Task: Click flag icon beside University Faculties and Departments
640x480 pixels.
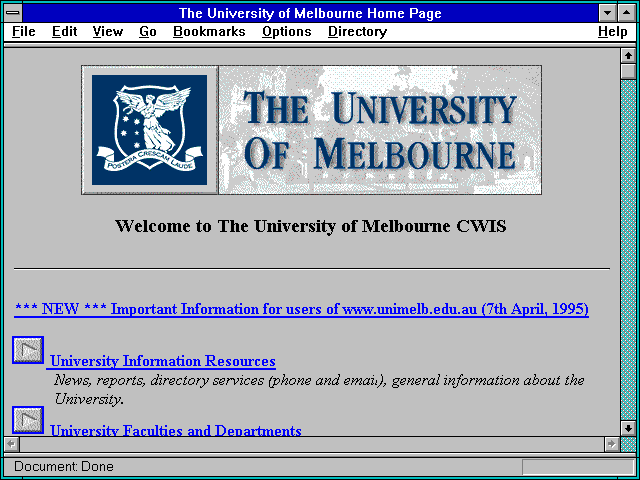Action: click(28, 420)
